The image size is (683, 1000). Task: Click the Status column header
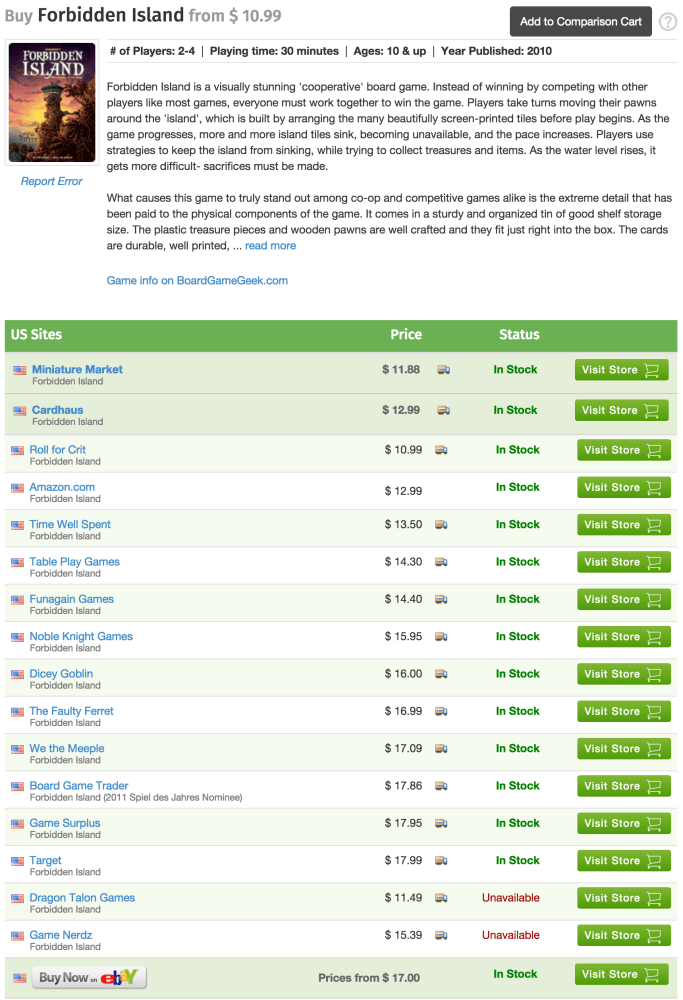click(519, 335)
